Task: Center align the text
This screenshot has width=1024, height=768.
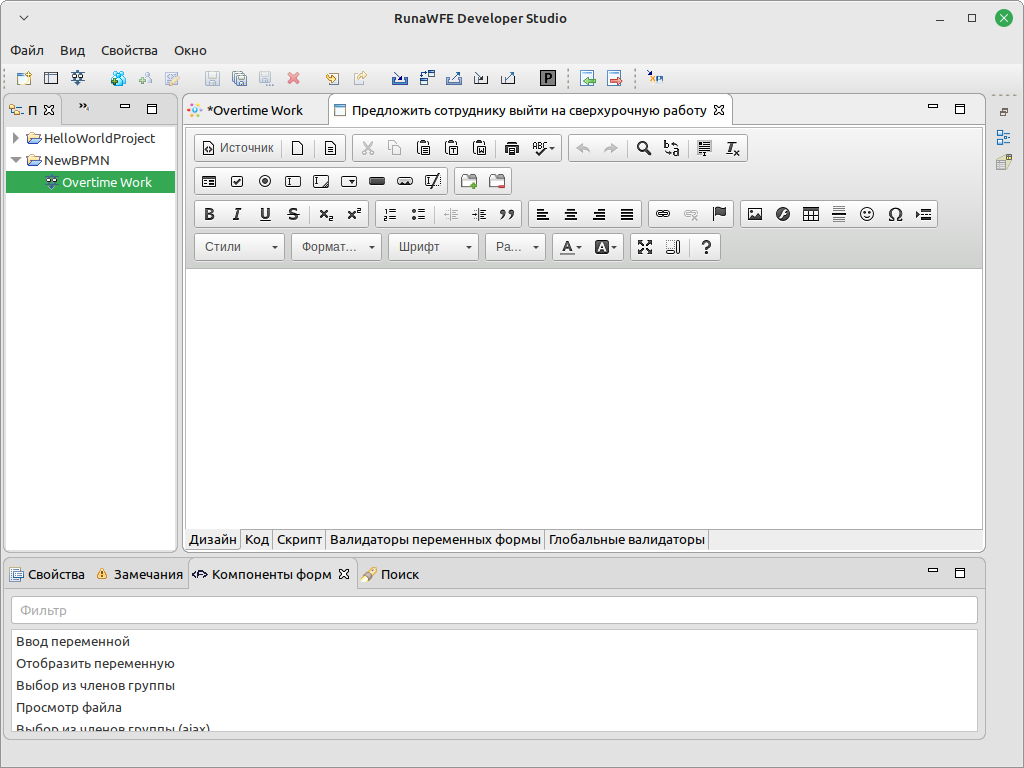Action: [571, 214]
